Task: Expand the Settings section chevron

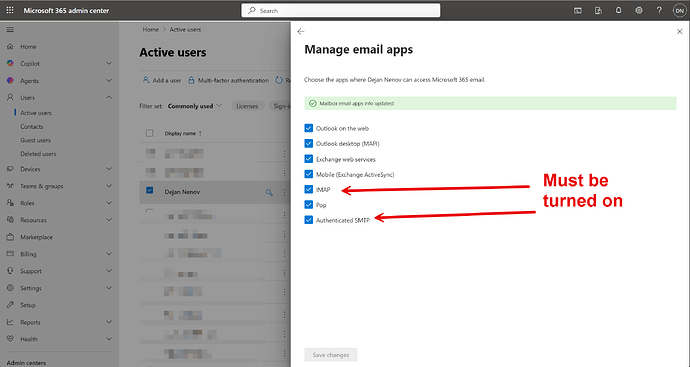Action: [109, 288]
